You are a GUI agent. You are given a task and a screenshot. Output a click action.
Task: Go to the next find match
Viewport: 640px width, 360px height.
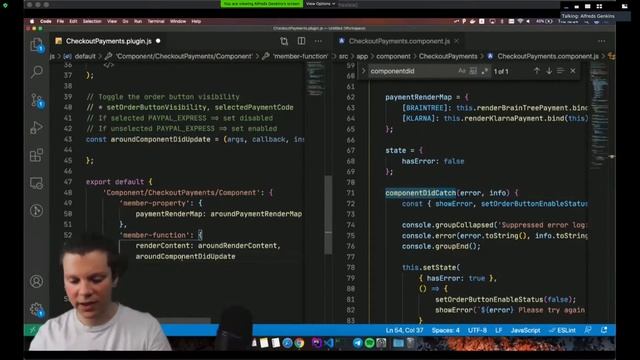pyautogui.click(x=549, y=71)
